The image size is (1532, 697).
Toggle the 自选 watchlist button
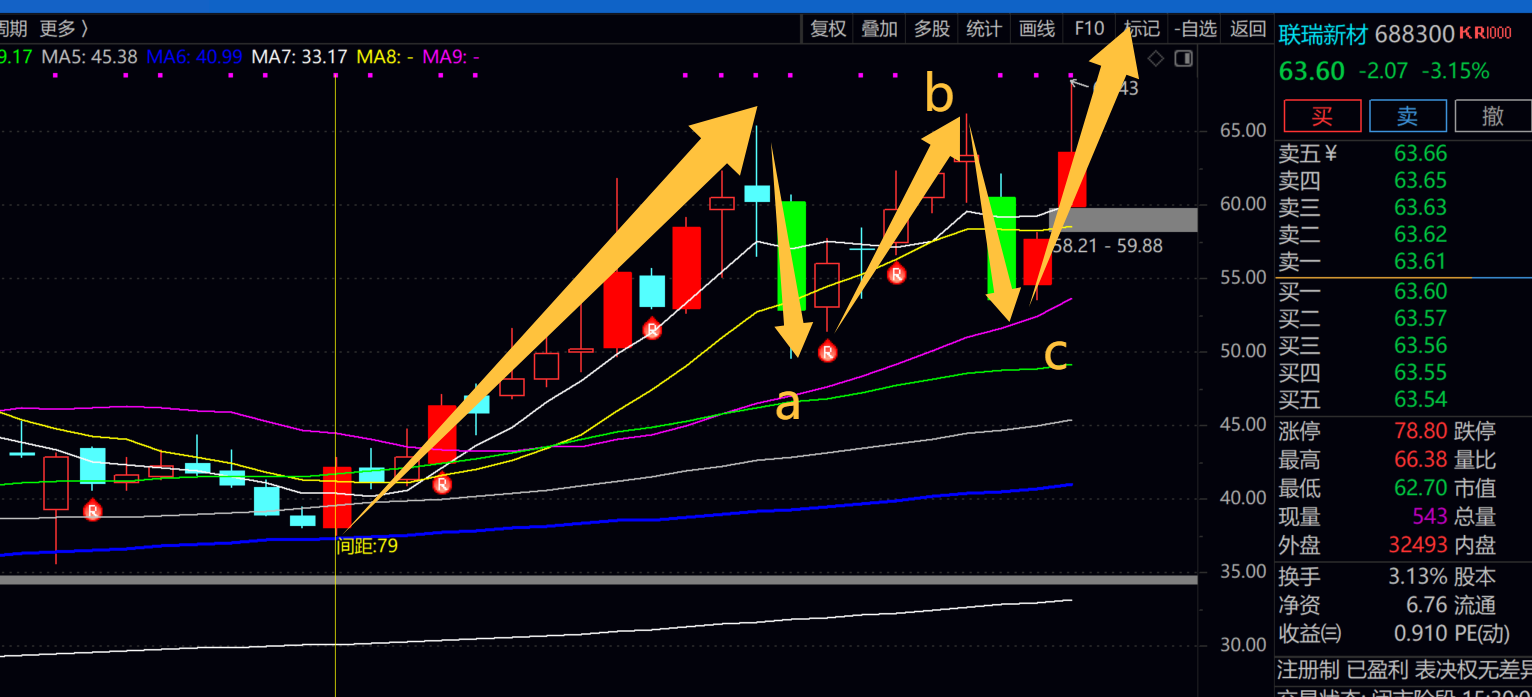click(1195, 29)
